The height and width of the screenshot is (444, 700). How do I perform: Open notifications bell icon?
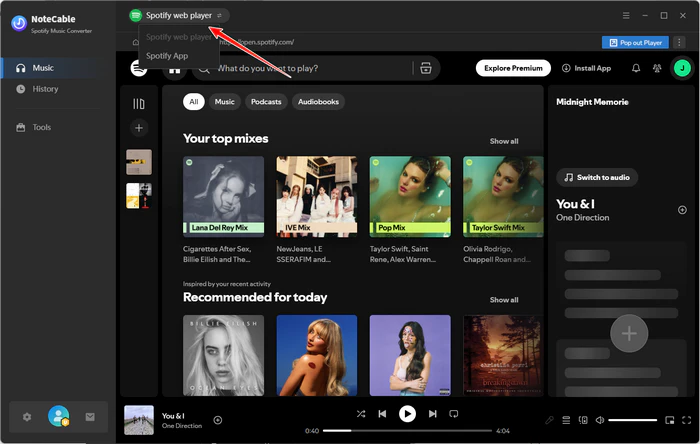click(636, 68)
